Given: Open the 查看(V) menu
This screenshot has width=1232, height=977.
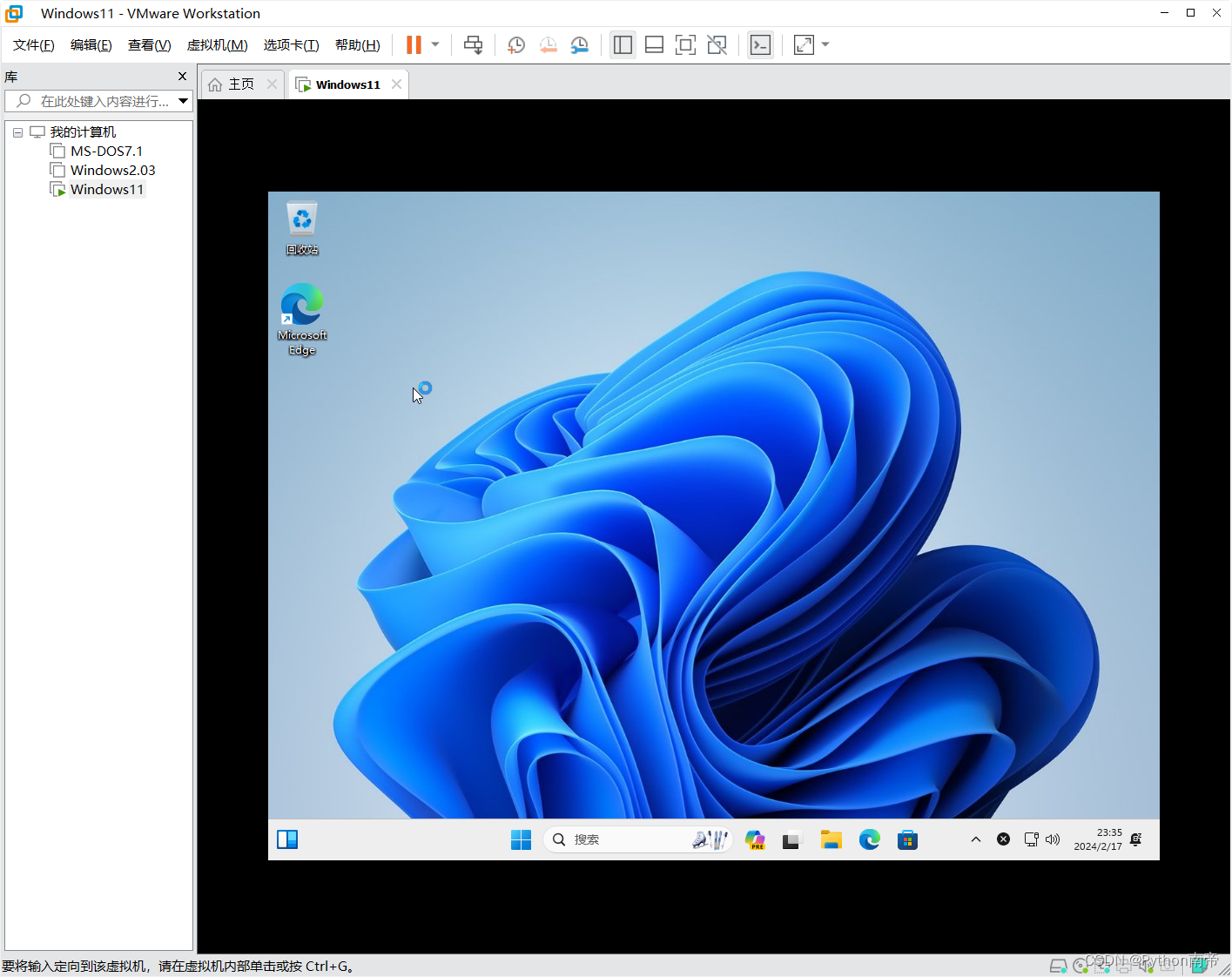Looking at the screenshot, I should 149,45.
